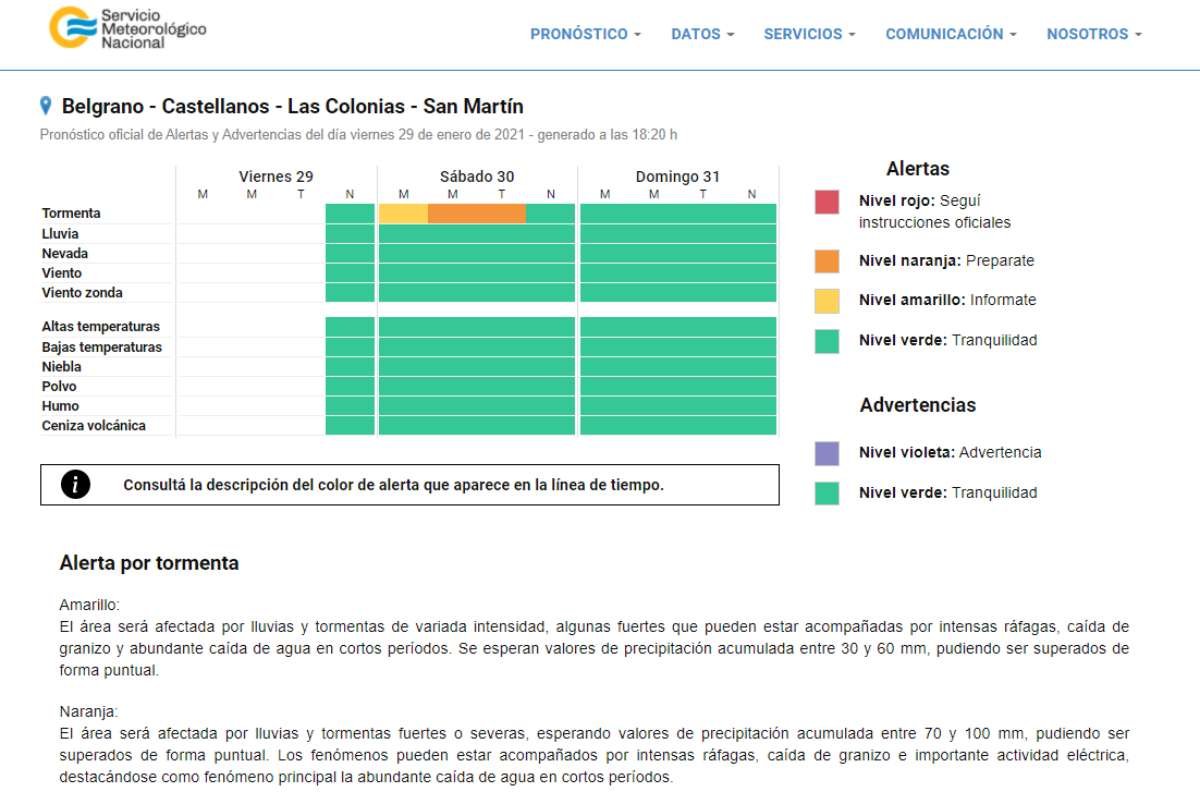Click the green Tranquilidad swatch under Alertas
The height and width of the screenshot is (804, 1200).
827,341
